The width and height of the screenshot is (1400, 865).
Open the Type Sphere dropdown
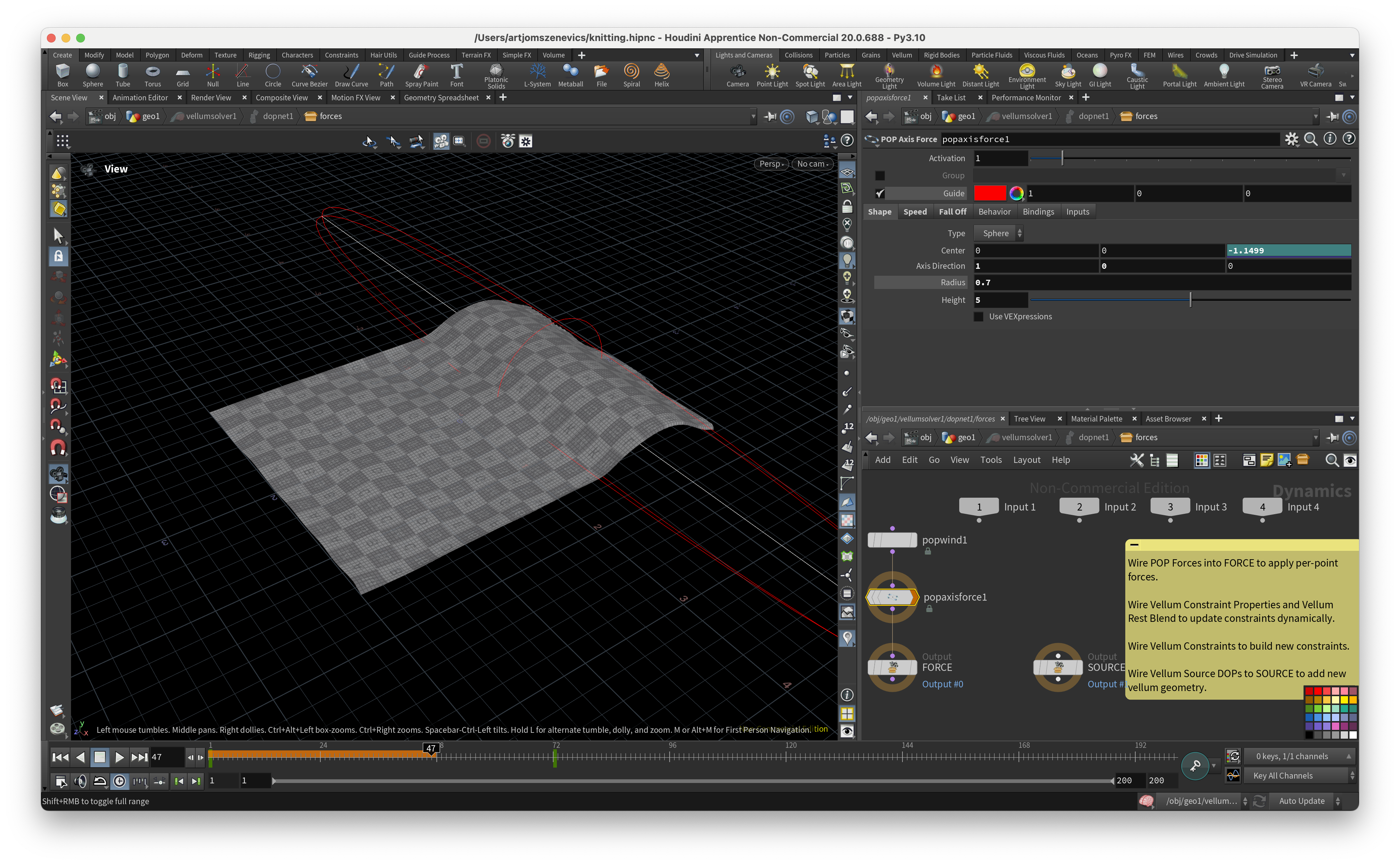pyautogui.click(x=998, y=233)
